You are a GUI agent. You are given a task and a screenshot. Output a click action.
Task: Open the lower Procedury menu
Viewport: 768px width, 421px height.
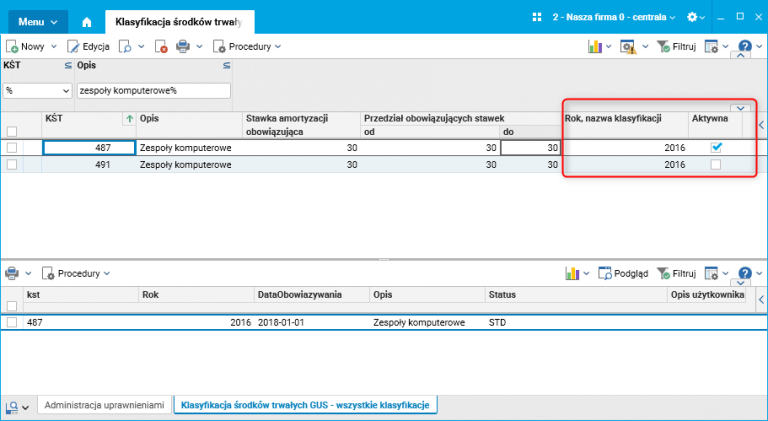point(76,273)
